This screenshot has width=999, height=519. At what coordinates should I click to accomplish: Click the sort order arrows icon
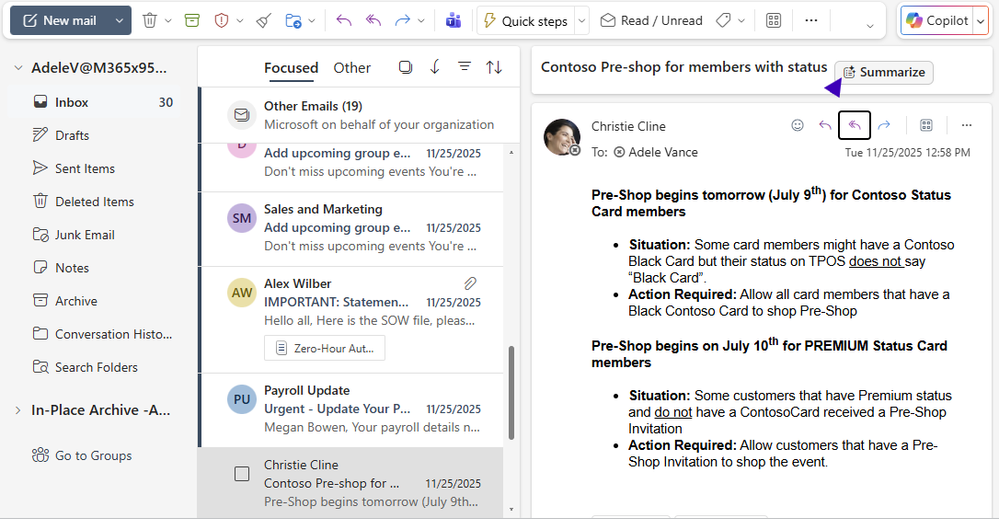[494, 67]
